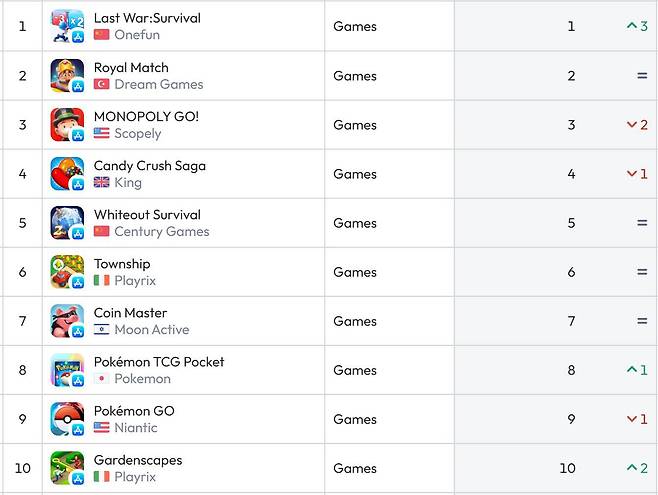Screen dimensions: 658x495
Task: Open the Scopely publisher link
Action: click(x=137, y=133)
